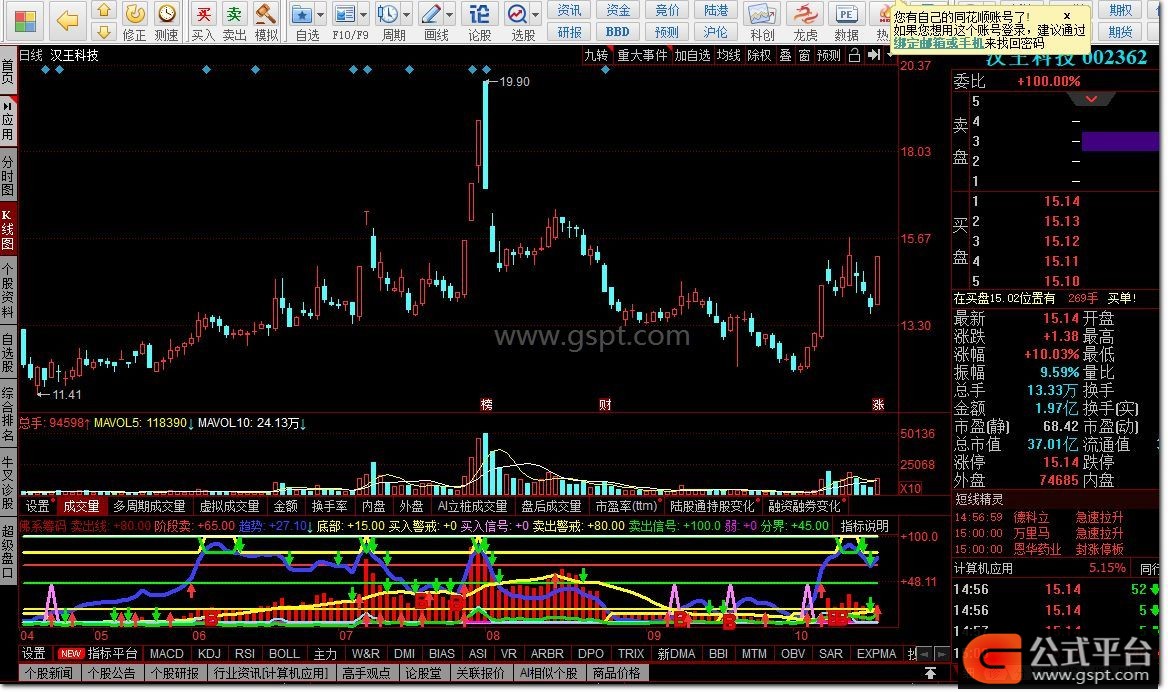Toggle 叠 overlay mode in chart header
This screenshot has width=1168, height=692.
[786, 55]
